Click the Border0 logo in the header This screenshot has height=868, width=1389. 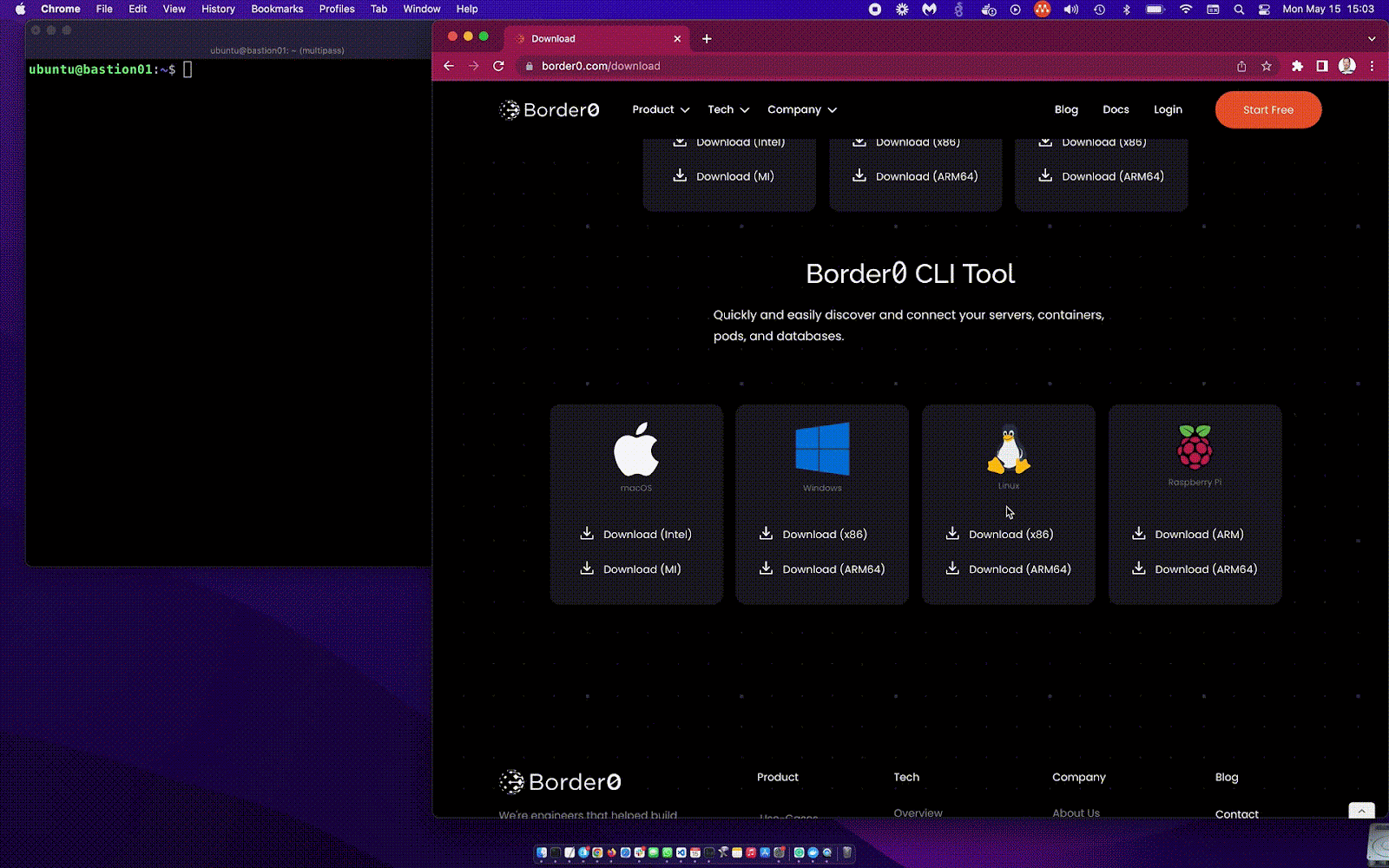click(549, 109)
